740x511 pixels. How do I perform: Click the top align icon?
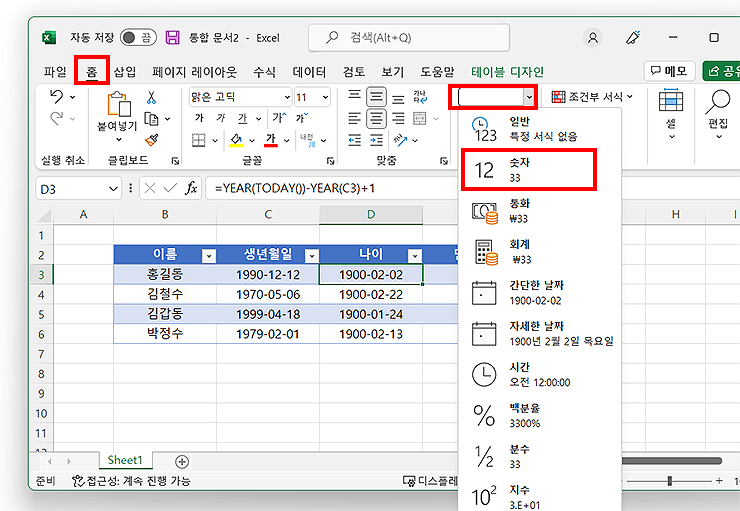tap(354, 96)
